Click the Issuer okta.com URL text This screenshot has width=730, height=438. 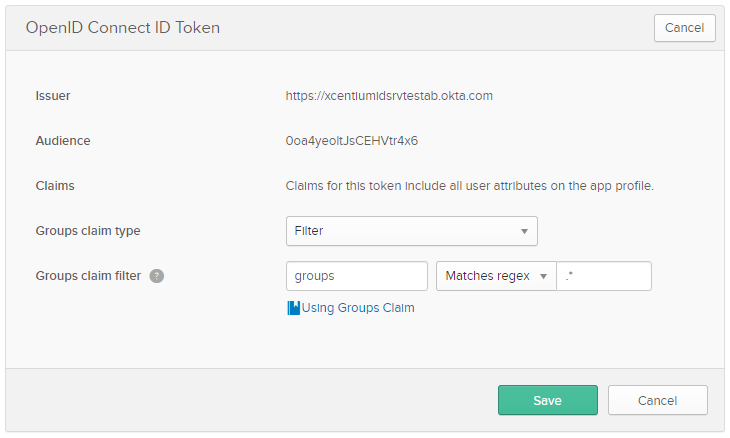(x=389, y=96)
